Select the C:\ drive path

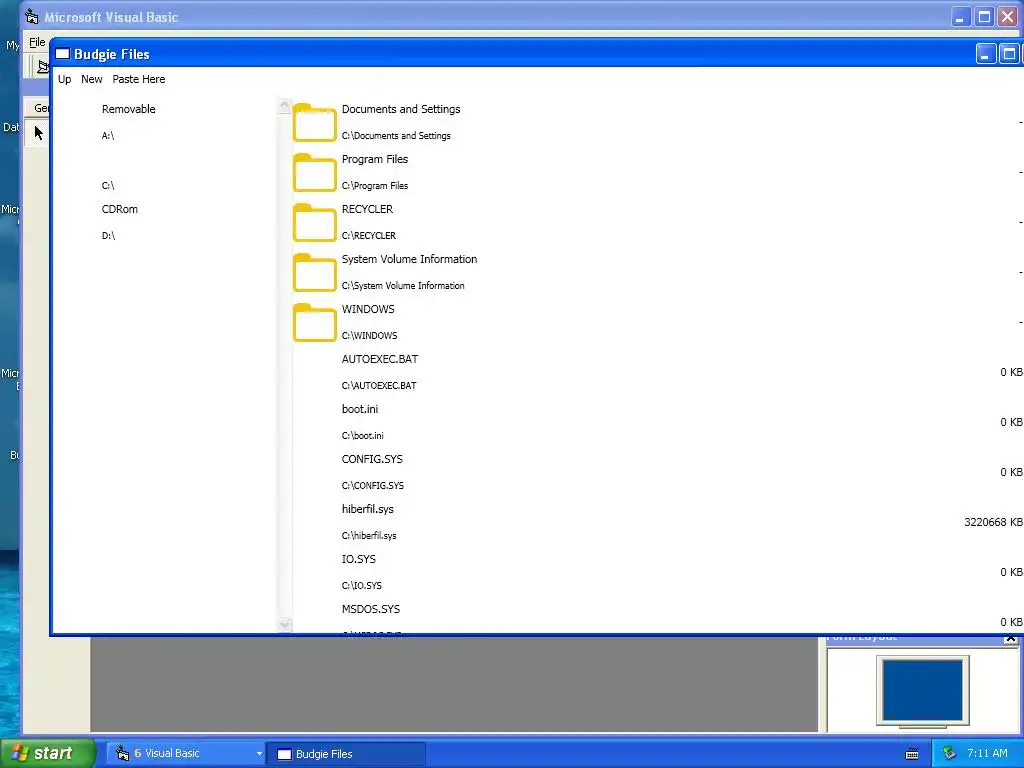pos(108,185)
